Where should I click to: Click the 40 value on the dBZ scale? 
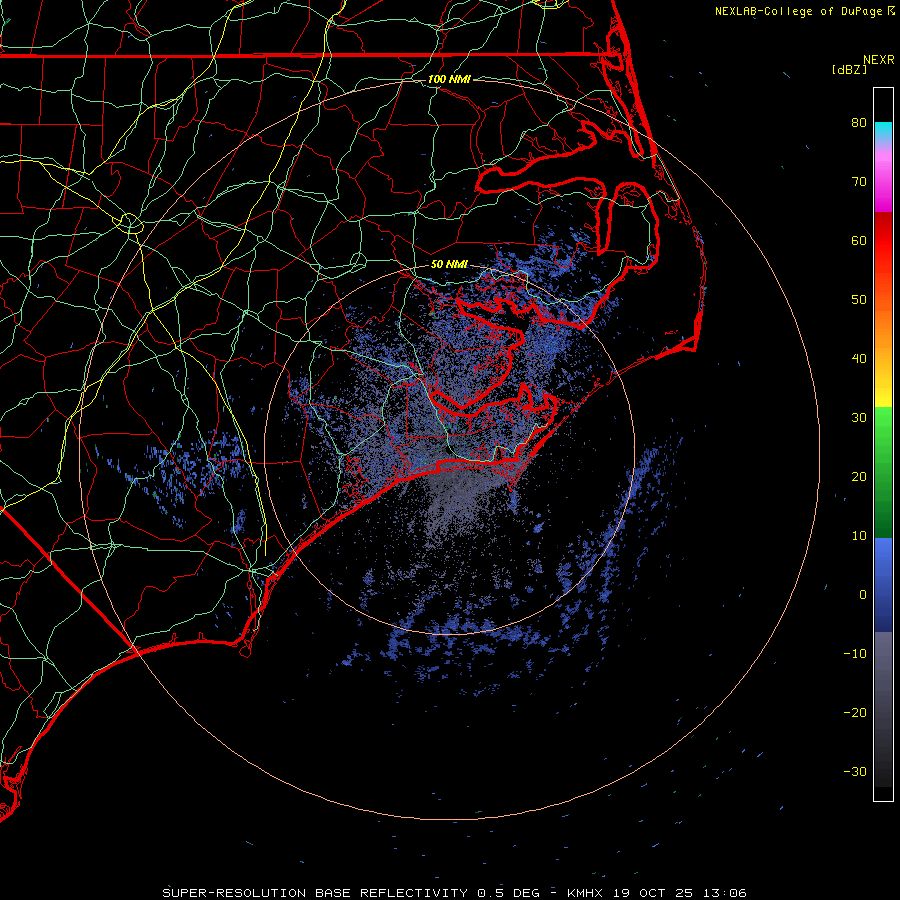tap(859, 359)
